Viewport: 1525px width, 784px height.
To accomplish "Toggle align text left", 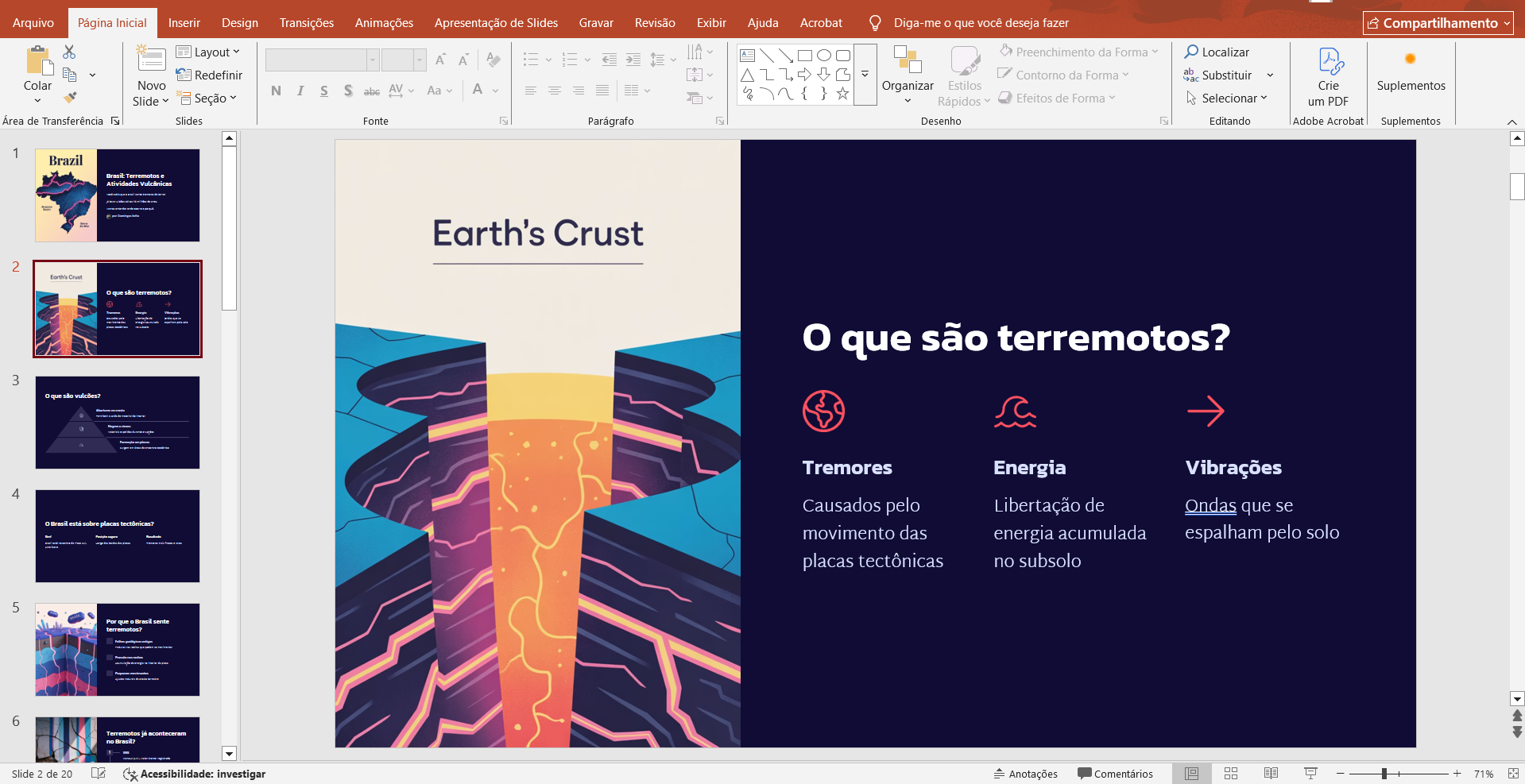I will point(531,91).
